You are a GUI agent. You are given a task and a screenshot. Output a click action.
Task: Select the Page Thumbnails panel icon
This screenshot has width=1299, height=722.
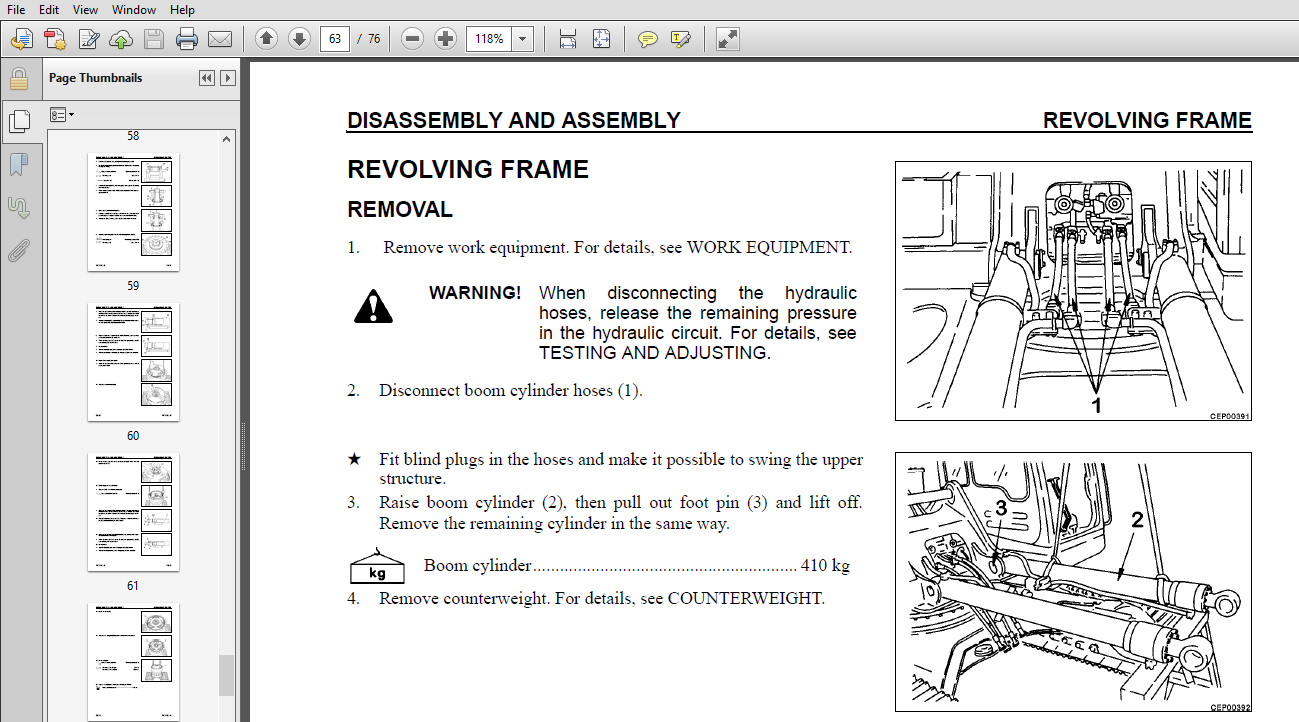pos(18,122)
